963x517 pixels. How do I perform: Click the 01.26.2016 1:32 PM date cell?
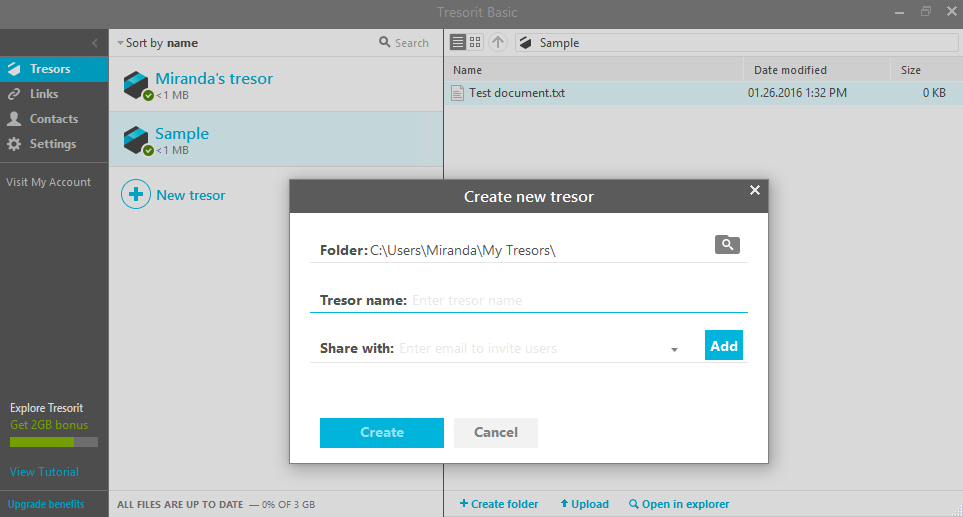tap(797, 93)
